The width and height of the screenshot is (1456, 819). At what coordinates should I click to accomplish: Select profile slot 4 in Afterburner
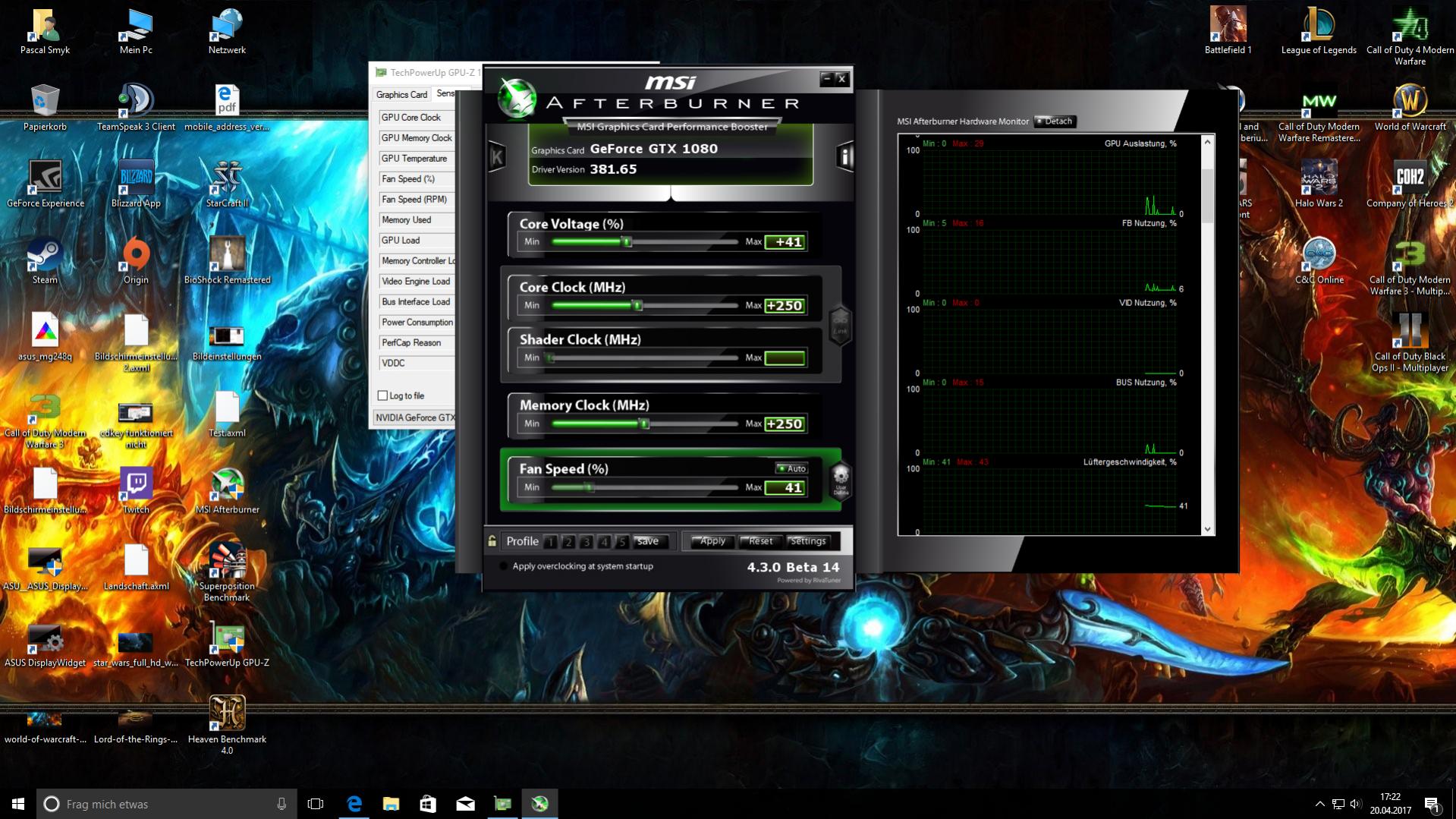point(604,542)
